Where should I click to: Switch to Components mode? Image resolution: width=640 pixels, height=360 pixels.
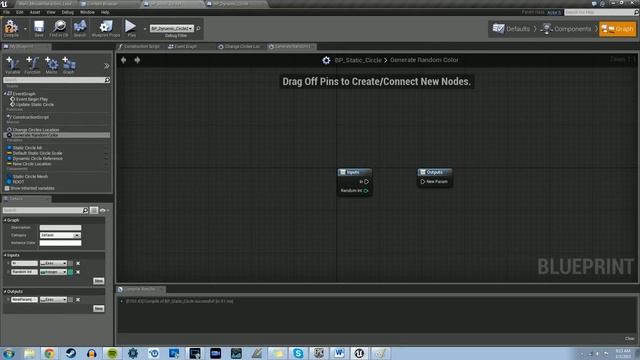[566, 29]
